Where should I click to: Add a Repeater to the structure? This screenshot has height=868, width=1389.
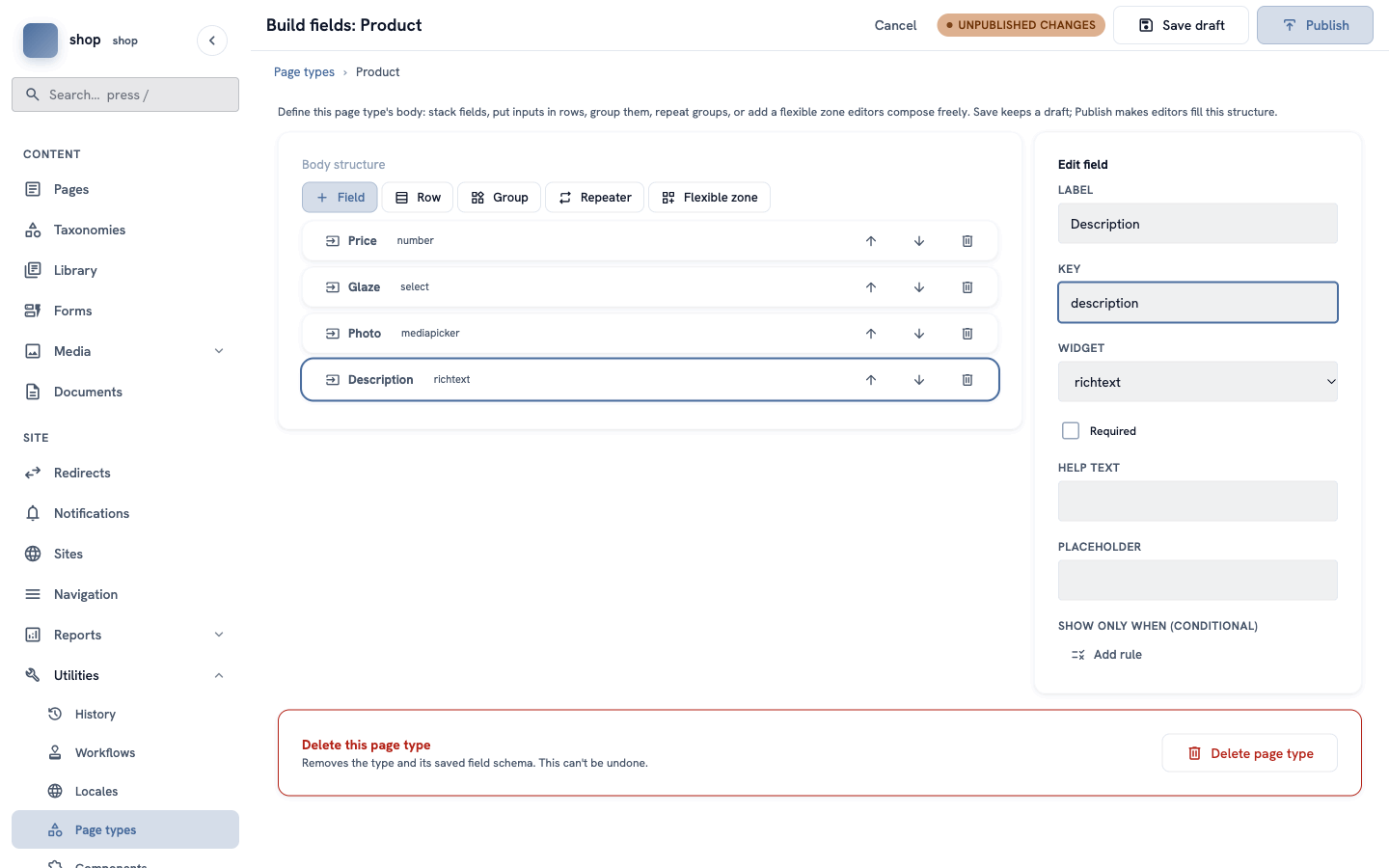click(594, 198)
